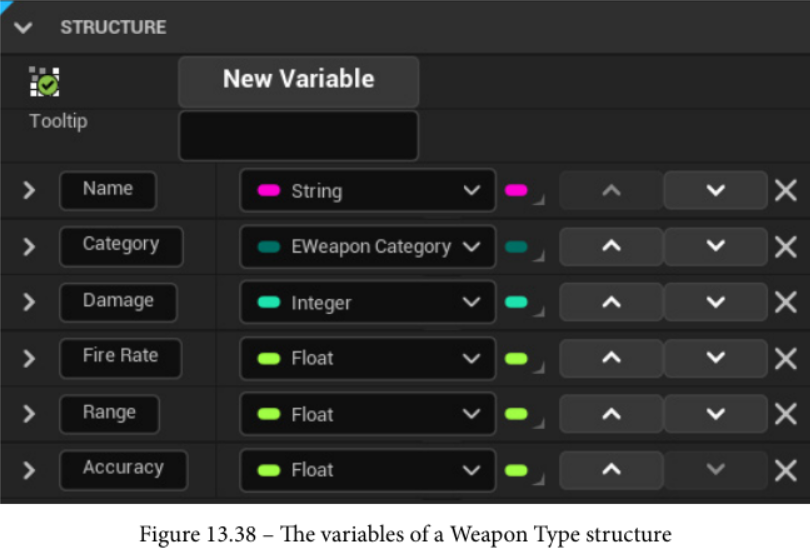Click the pink container type pill for Name

pos(518,190)
